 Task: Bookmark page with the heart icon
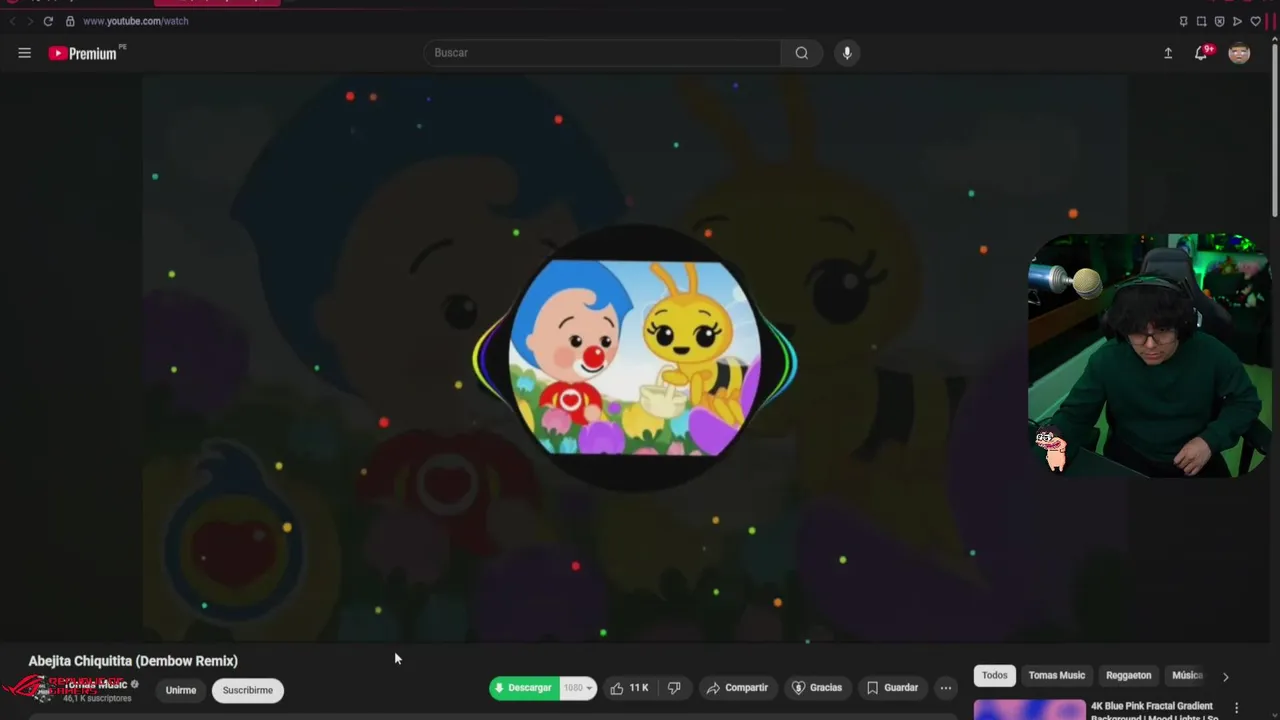pyautogui.click(x=1255, y=21)
